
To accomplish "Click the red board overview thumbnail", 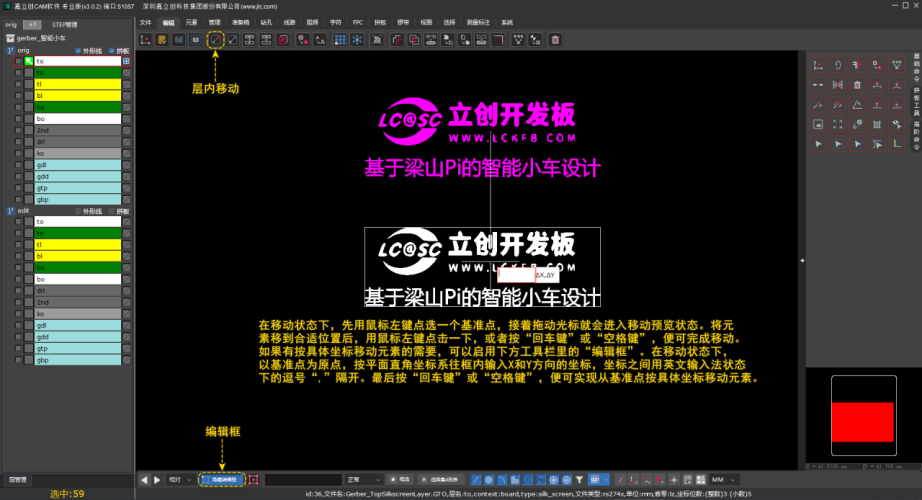I will point(863,422).
